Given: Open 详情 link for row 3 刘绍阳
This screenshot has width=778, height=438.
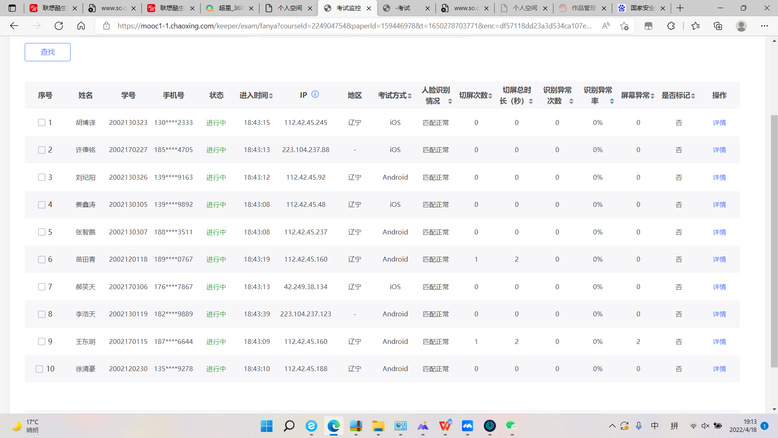Looking at the screenshot, I should click(719, 177).
